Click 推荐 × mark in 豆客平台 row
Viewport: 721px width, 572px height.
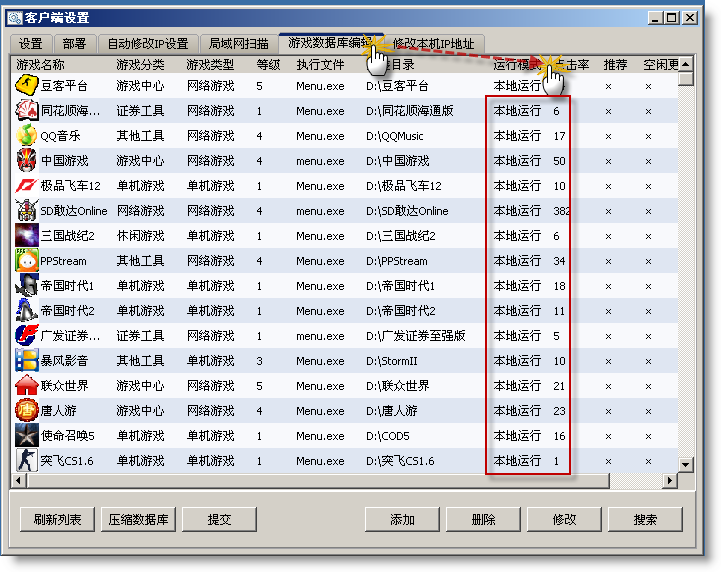pos(608,86)
